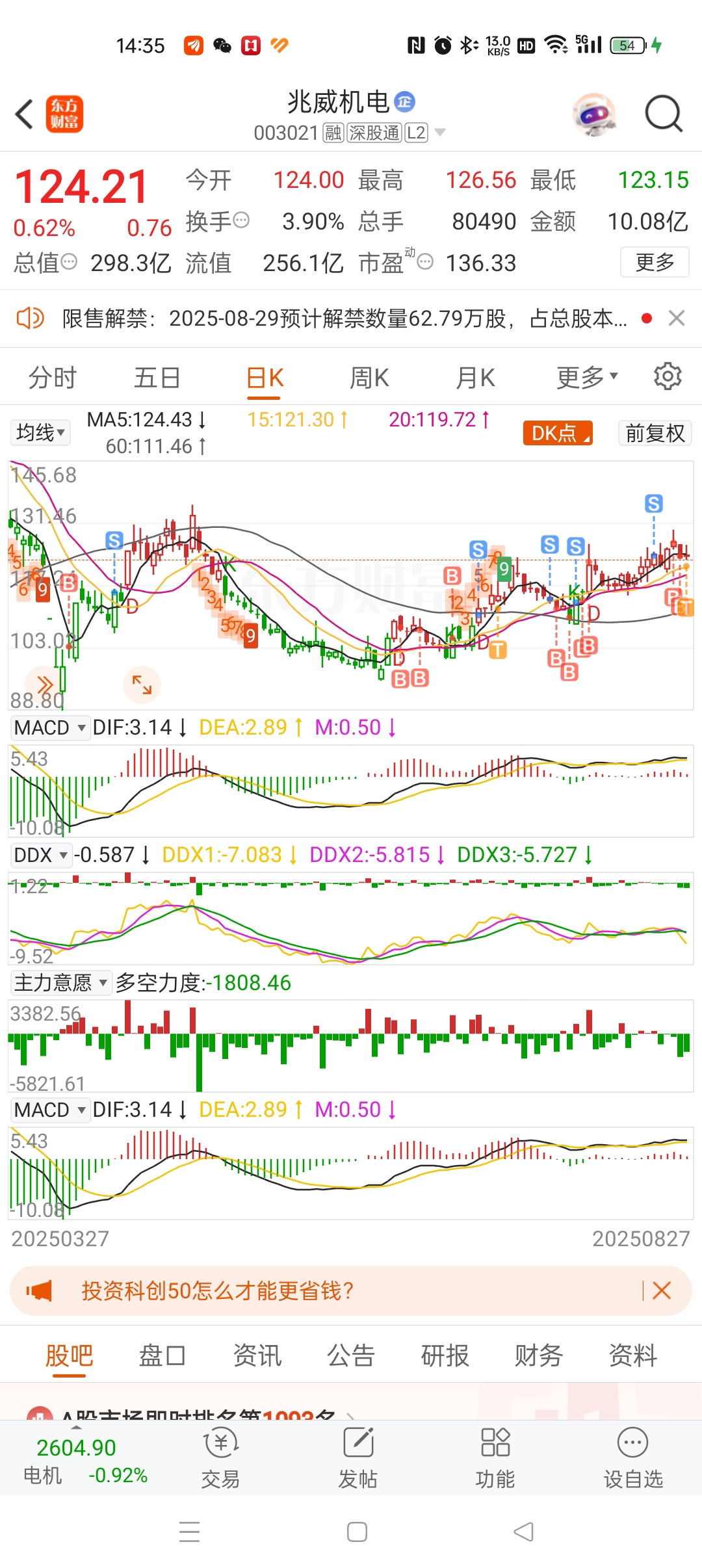Tap the orange T marker near the chart's right edge
Image resolution: width=702 pixels, height=1568 pixels.
[686, 607]
